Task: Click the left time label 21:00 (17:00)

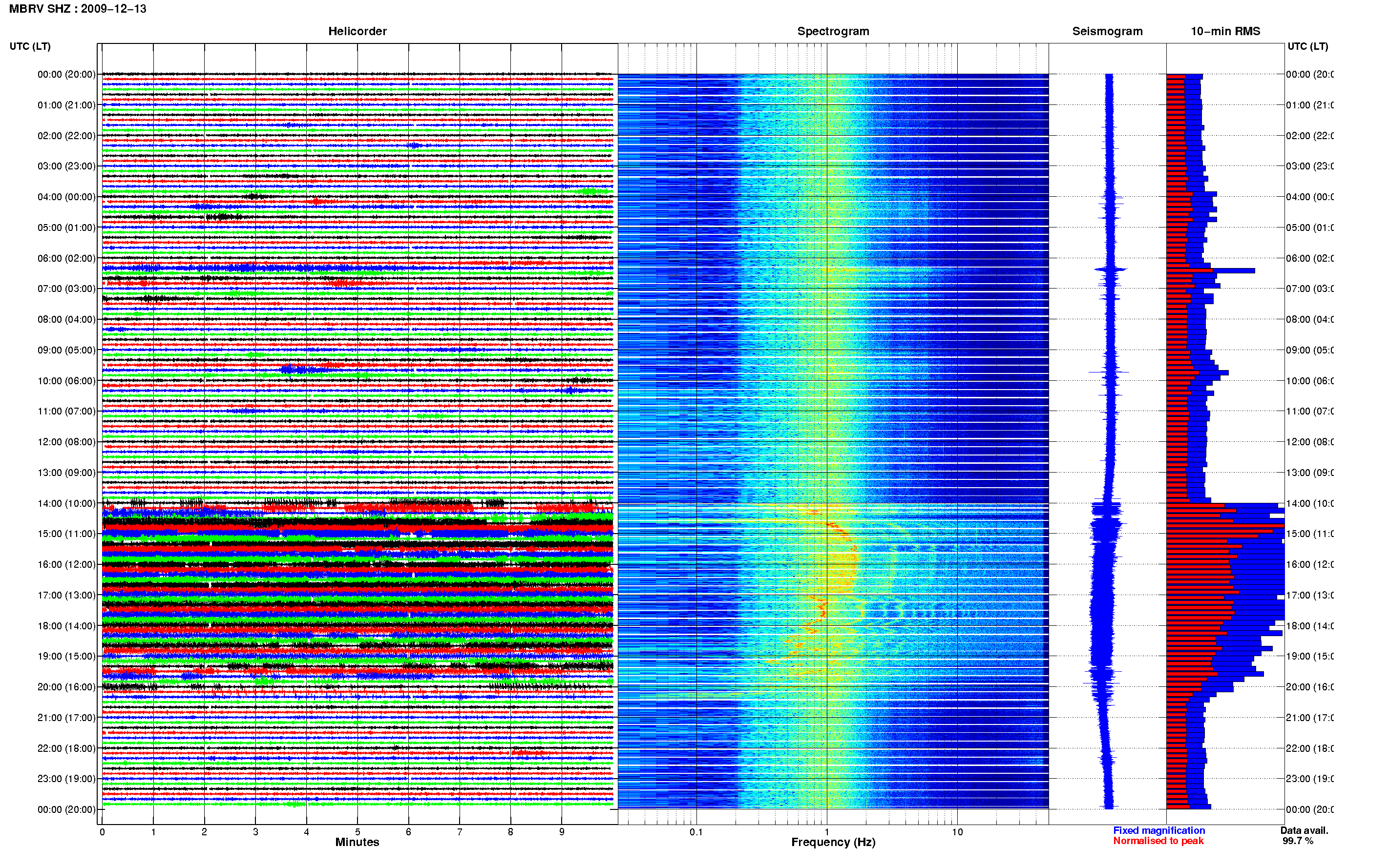Action: (66, 718)
